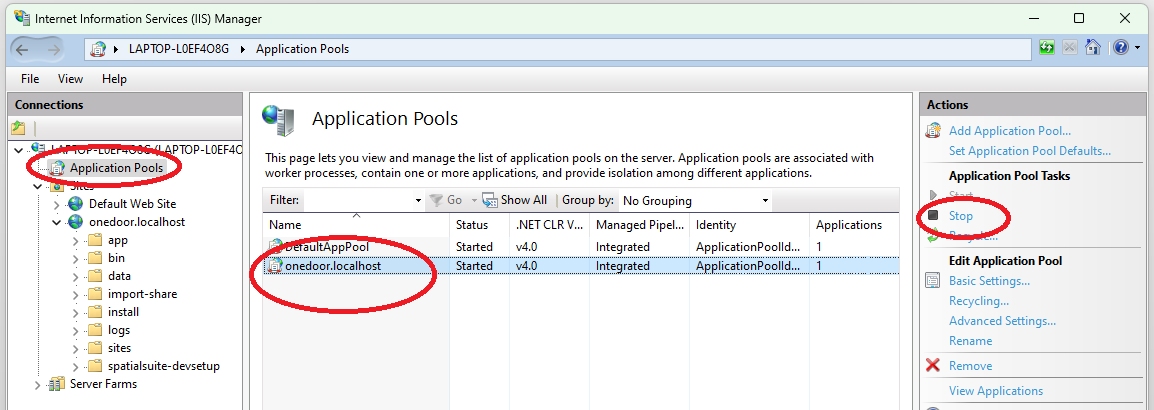Open the Help question mark icon
Viewport: 1154px width, 410px height.
1120,48
